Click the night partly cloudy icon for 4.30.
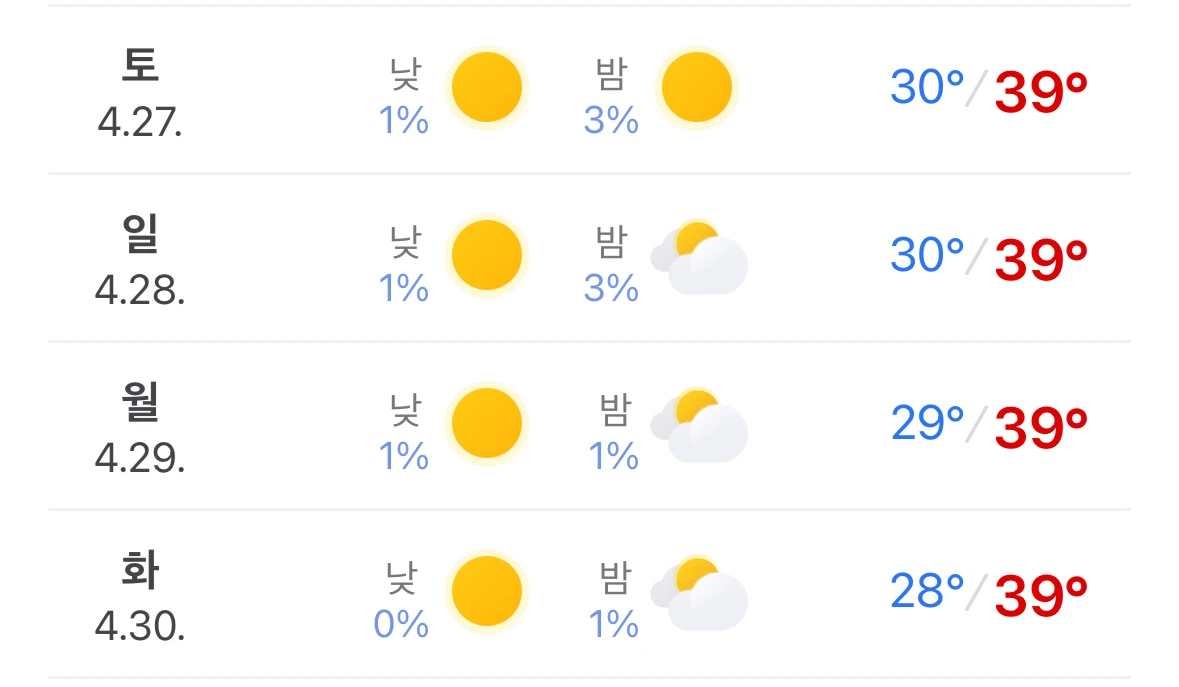Viewport: 1179px width, 687px height. click(x=699, y=594)
